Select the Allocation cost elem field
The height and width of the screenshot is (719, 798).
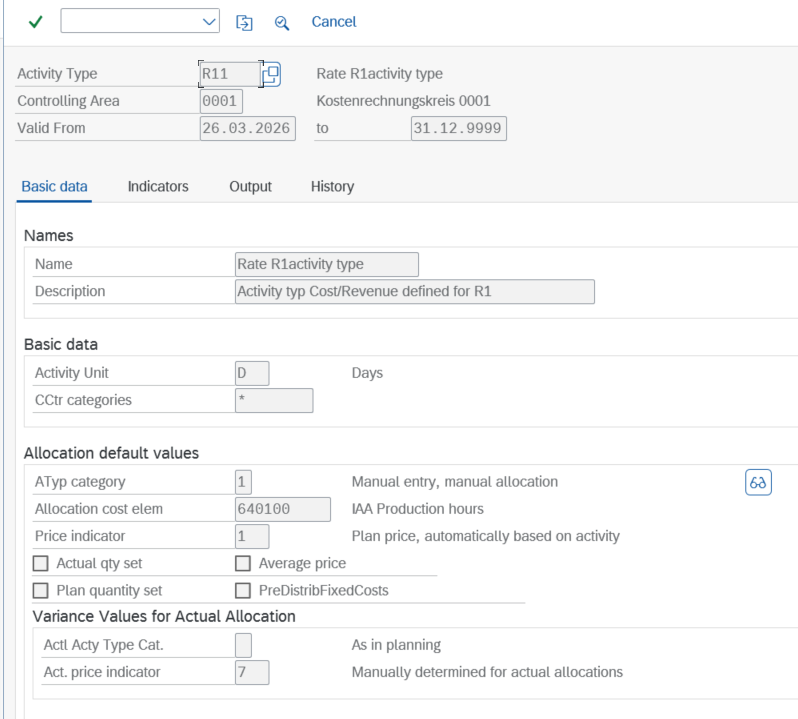[281, 509]
